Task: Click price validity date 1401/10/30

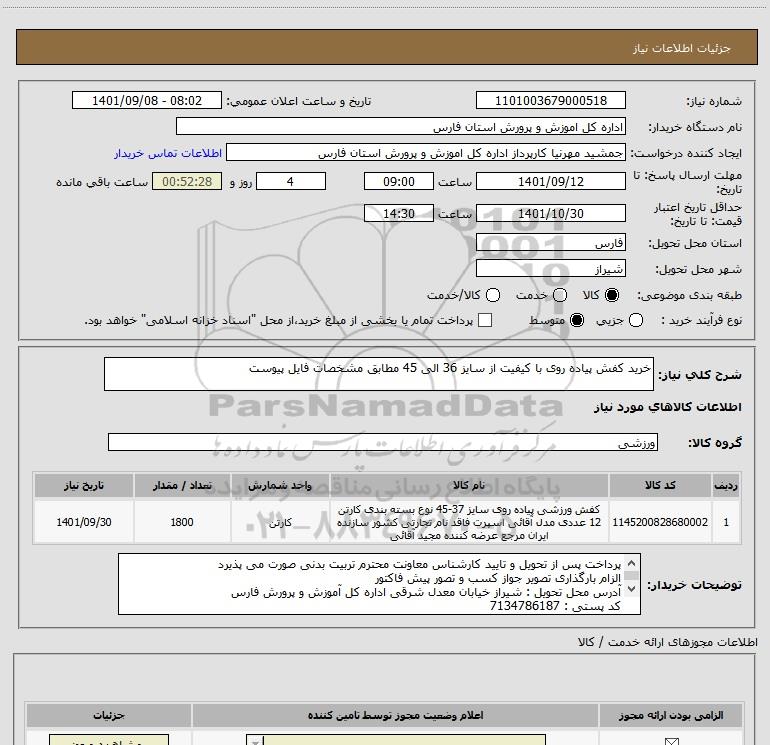Action: coord(550,213)
